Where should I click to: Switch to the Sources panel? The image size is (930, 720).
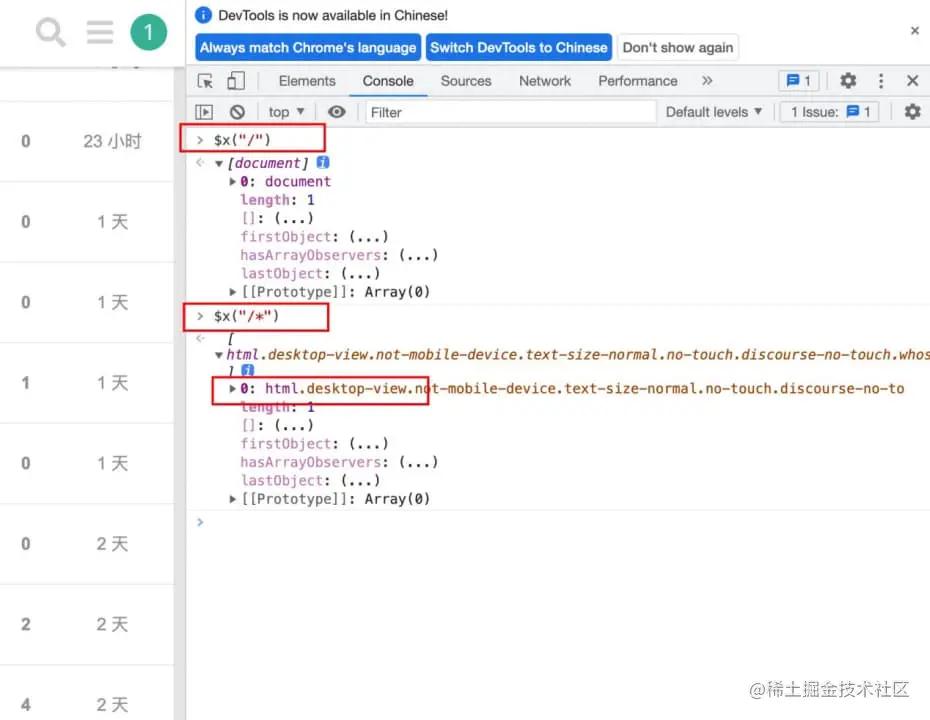465,80
